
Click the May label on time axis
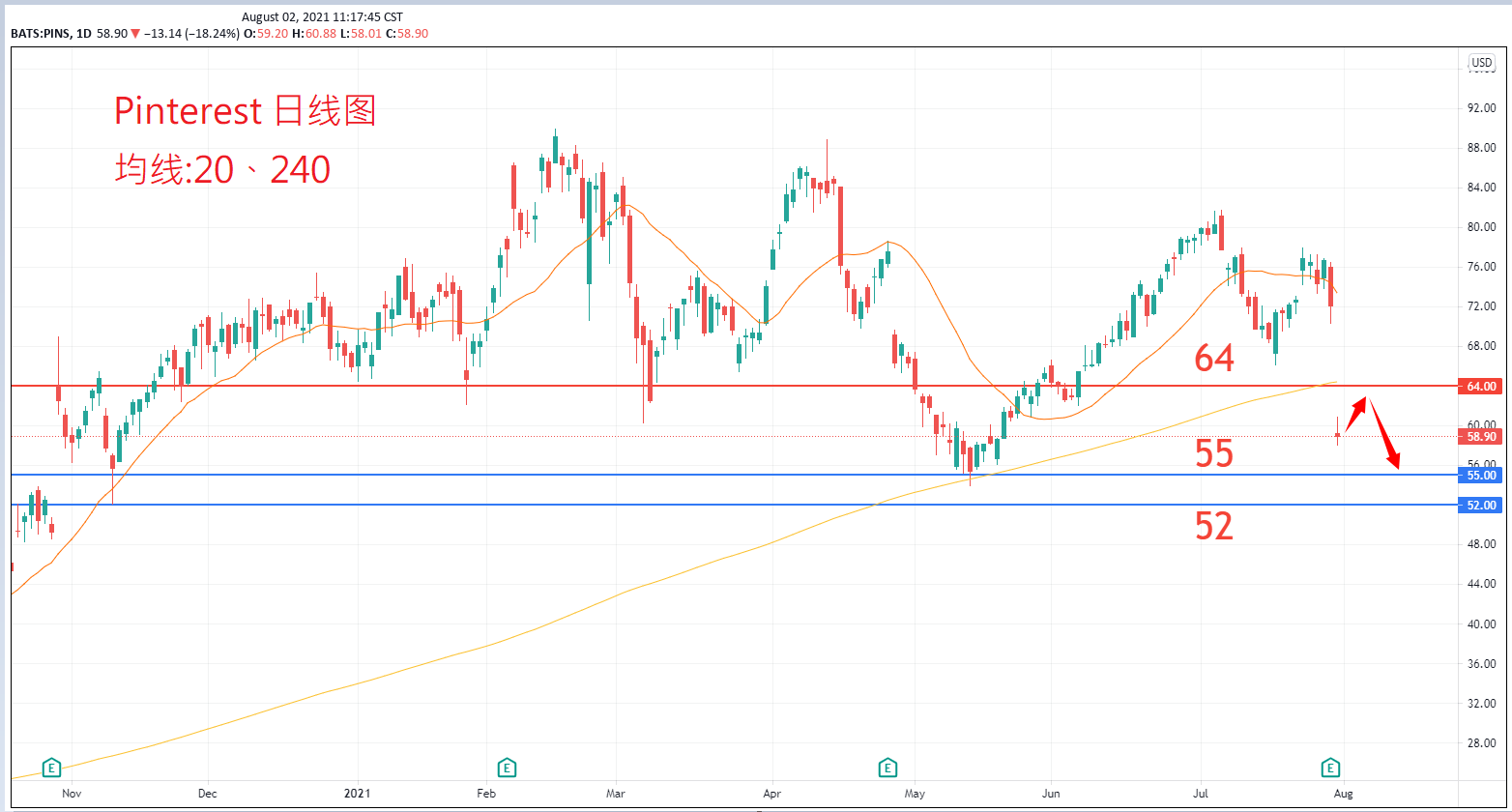click(x=915, y=793)
